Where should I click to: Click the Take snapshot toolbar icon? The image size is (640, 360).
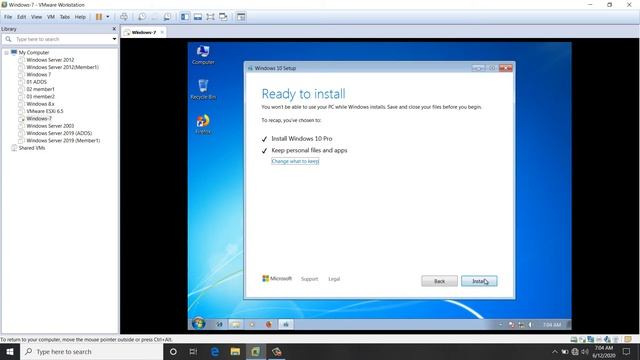[142, 17]
